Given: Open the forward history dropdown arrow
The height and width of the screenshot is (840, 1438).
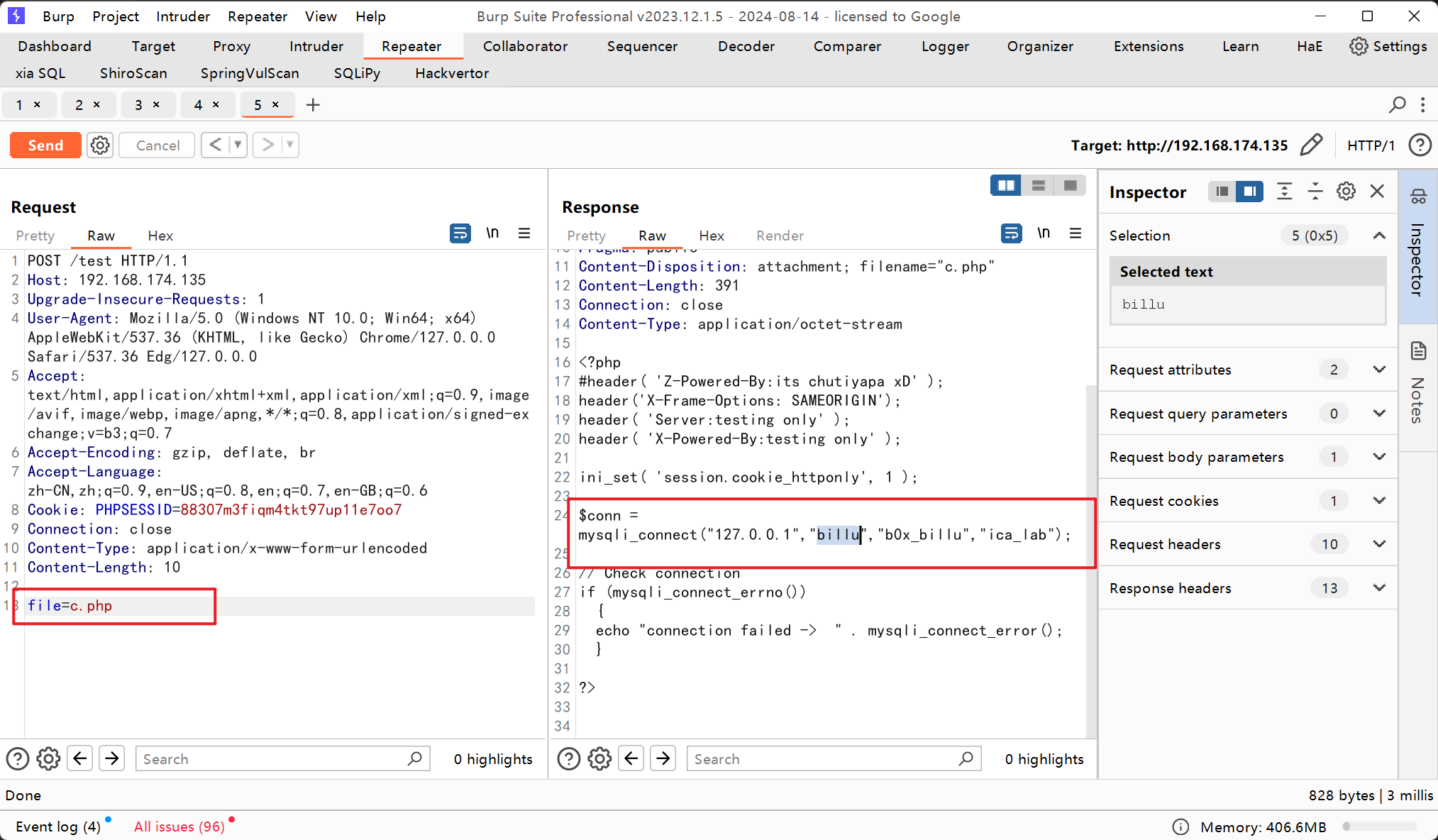Looking at the screenshot, I should click(289, 145).
